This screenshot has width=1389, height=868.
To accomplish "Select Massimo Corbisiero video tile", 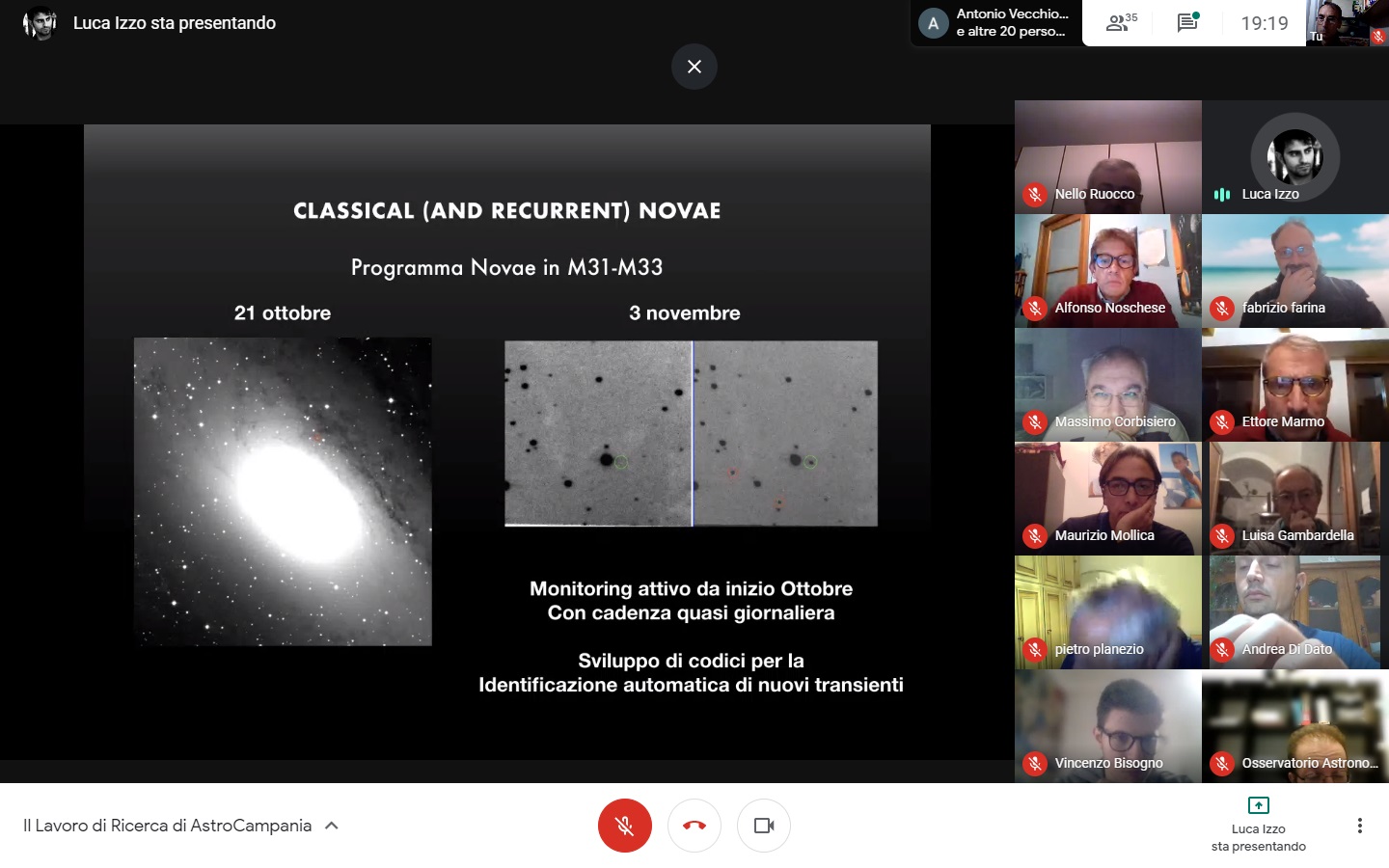I will (1108, 385).
